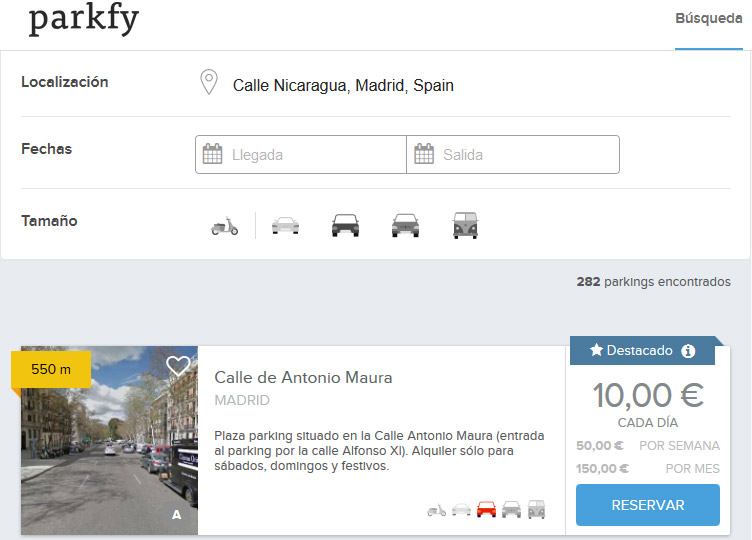Click the listing's red car icon

pyautogui.click(x=486, y=509)
